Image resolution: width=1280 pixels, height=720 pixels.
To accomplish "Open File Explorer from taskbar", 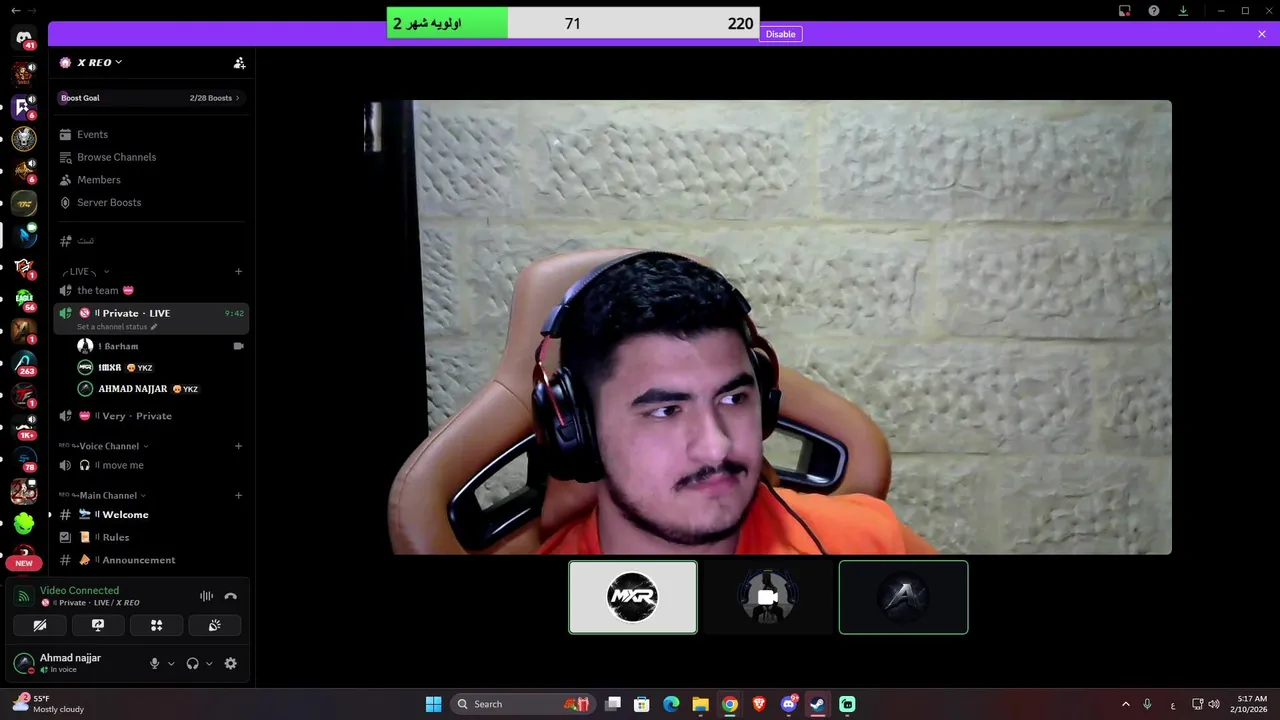I will pos(700,704).
